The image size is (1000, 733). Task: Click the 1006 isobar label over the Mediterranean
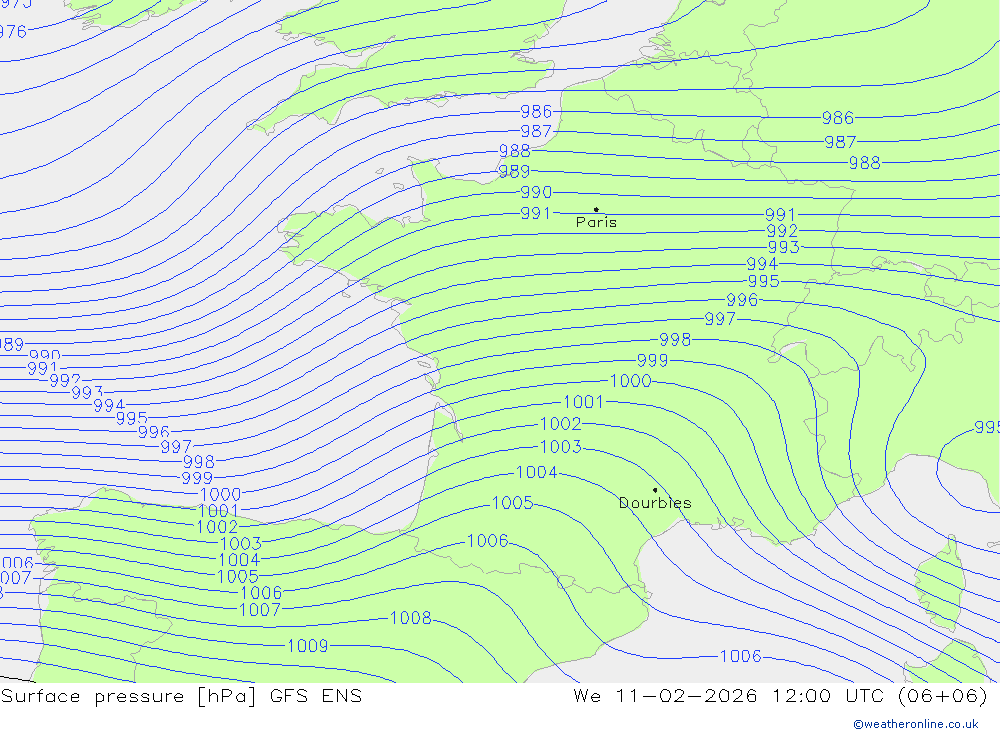(x=740, y=656)
